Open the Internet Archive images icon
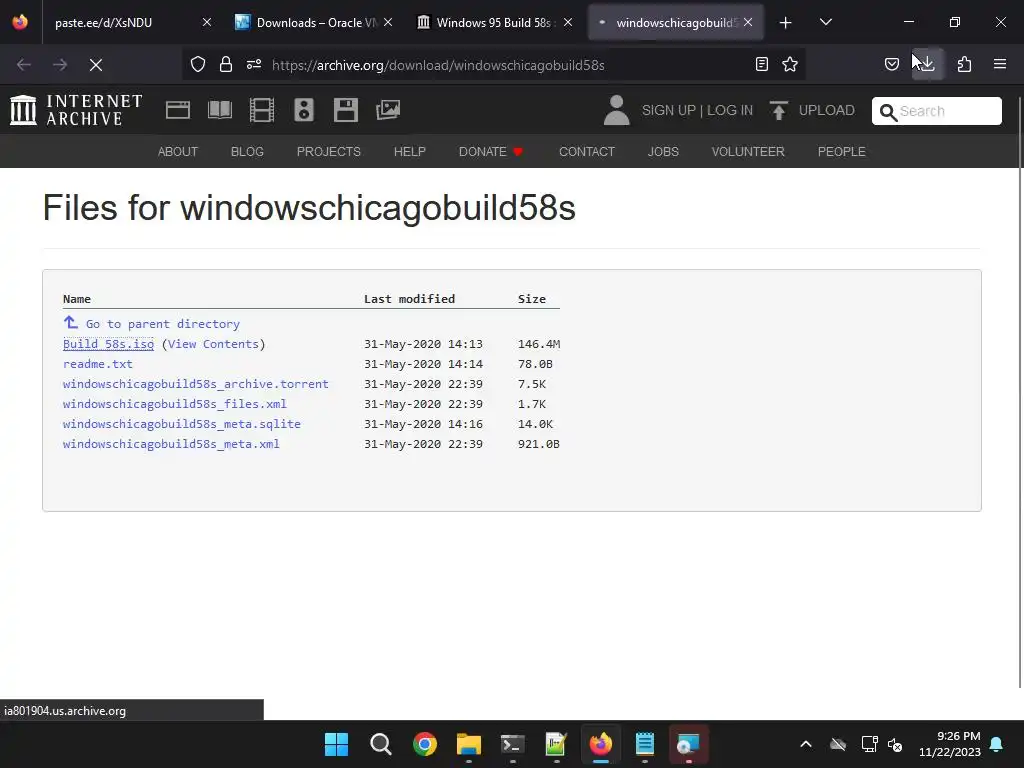1024x768 pixels. tap(387, 110)
